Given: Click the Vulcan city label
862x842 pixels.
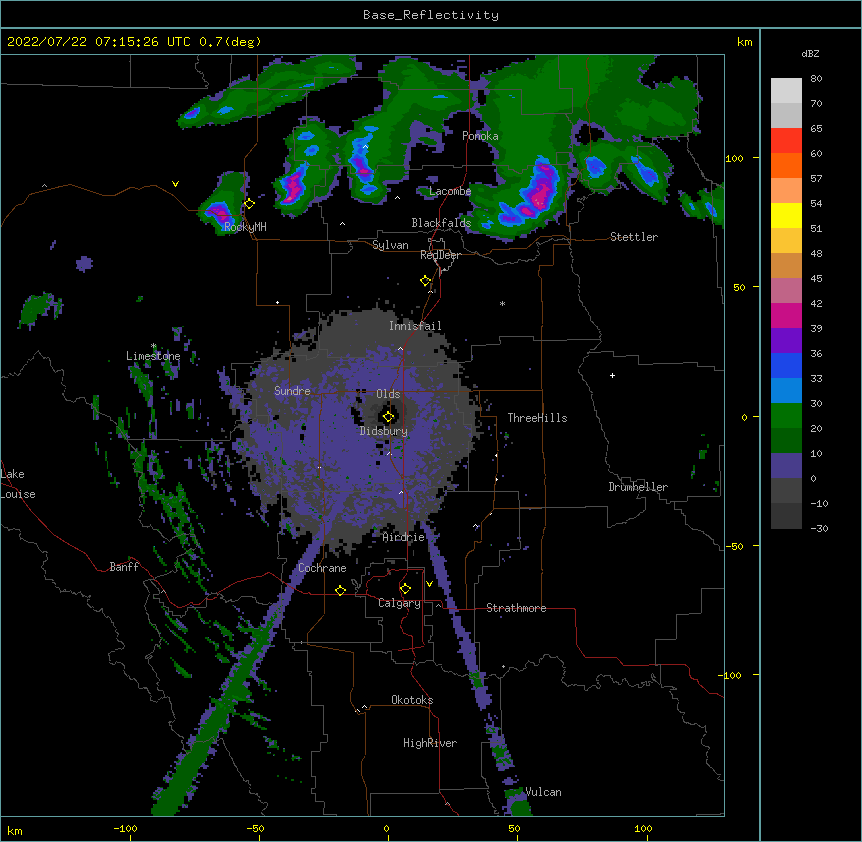Looking at the screenshot, I should [x=543, y=792].
